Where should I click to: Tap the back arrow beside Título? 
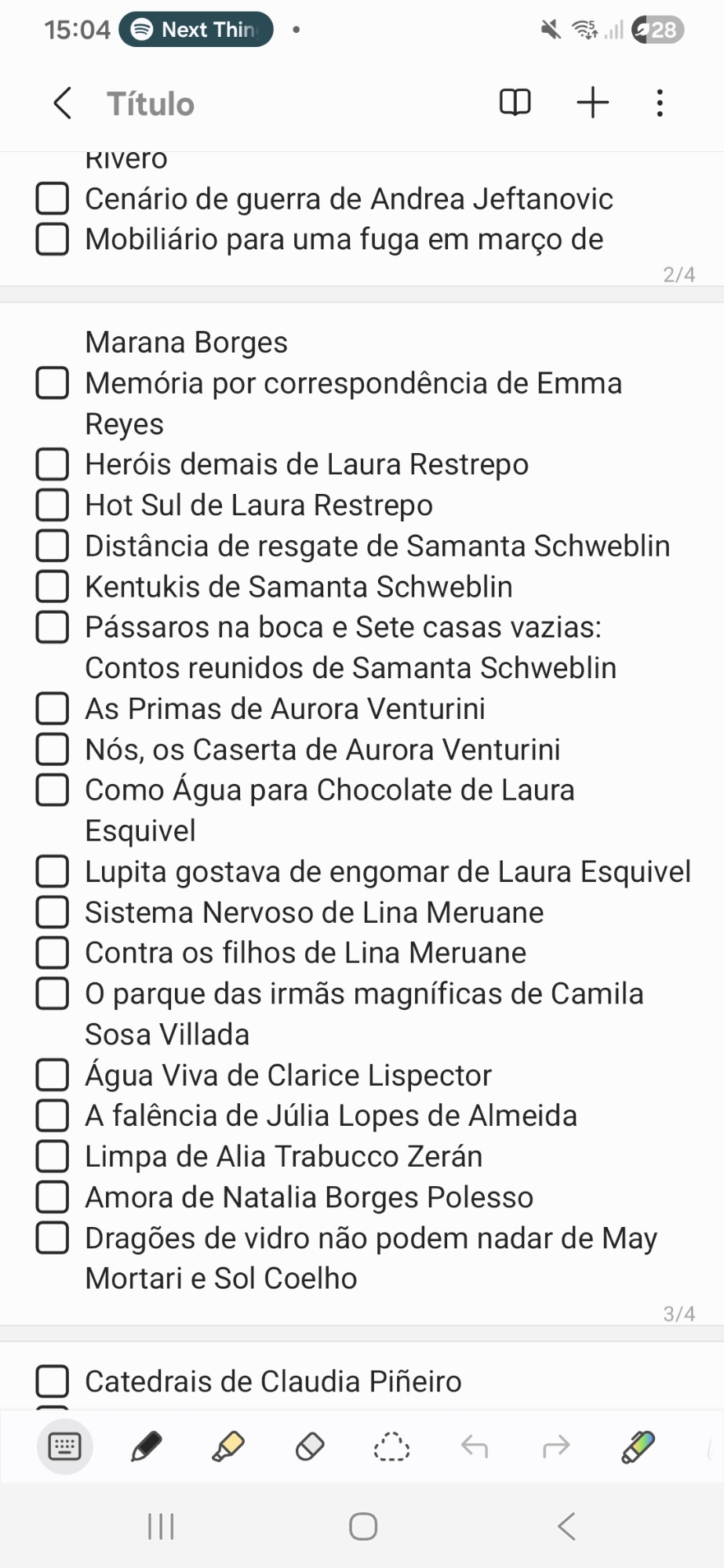pos(63,103)
